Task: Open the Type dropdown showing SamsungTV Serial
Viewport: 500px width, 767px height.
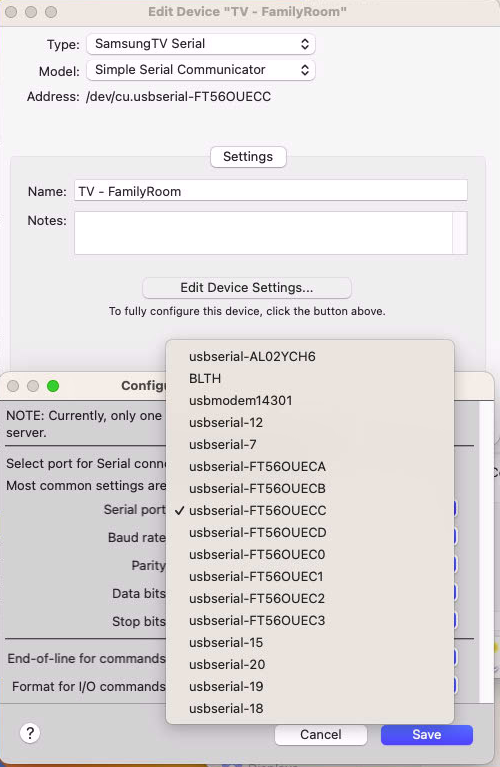Action: (x=201, y=44)
